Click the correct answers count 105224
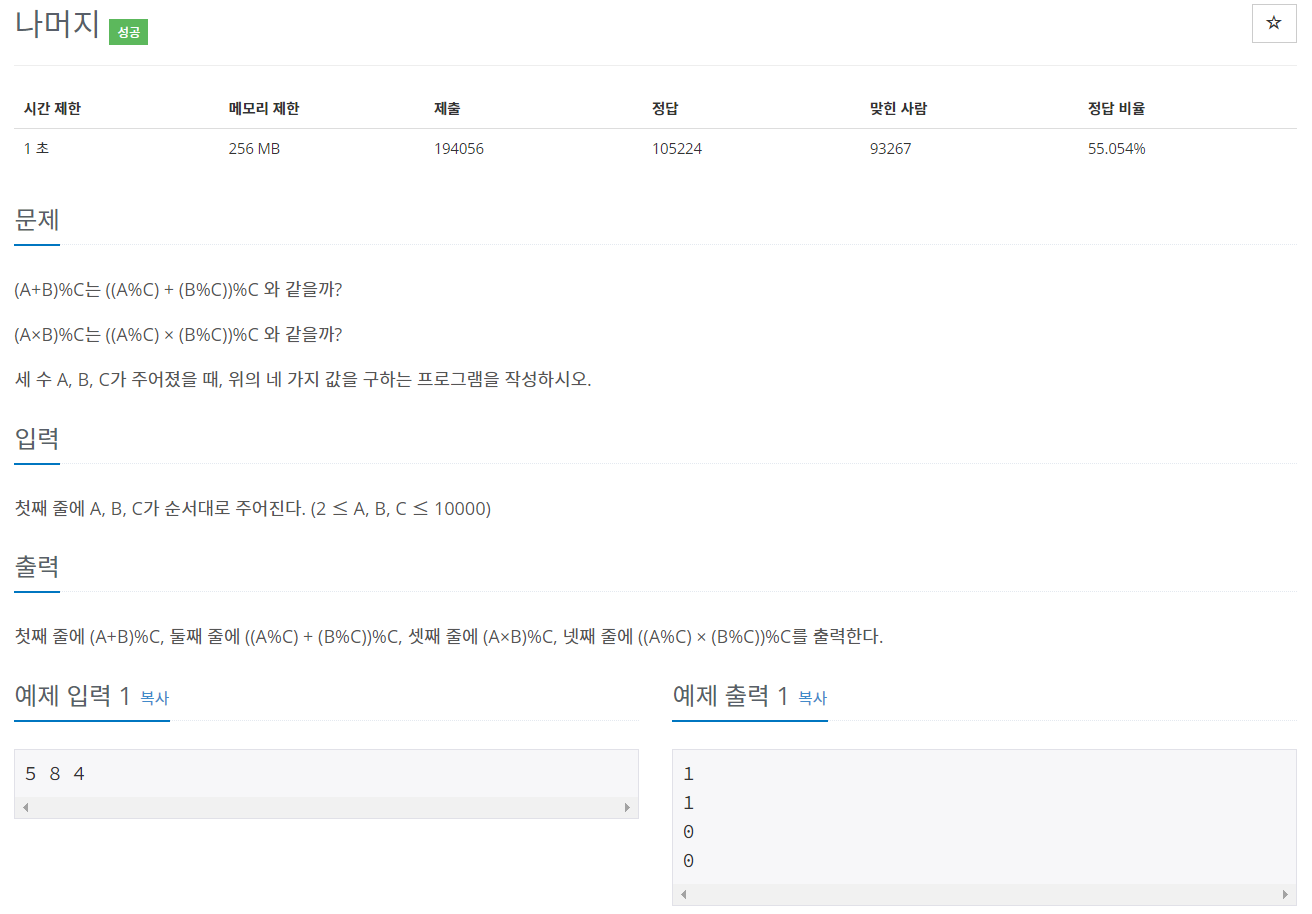1312x914 pixels. tap(677, 149)
